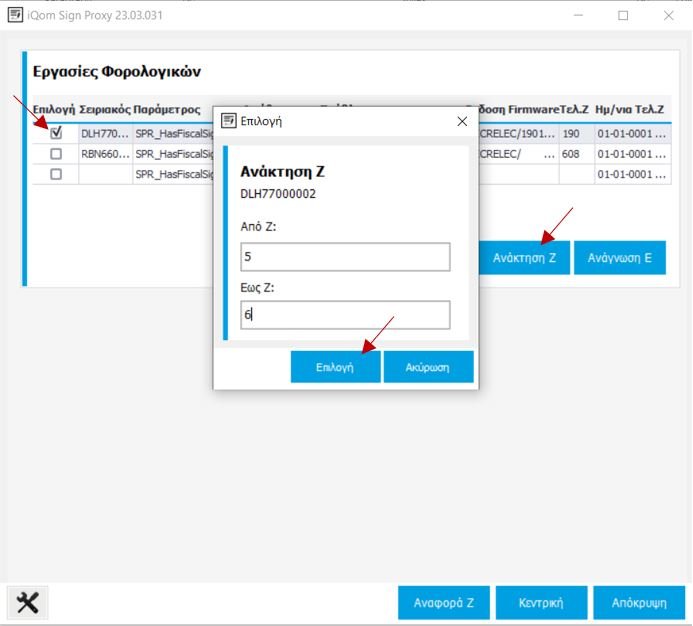
Task: Select the empty third row checkbox
Action: pyautogui.click(x=56, y=174)
